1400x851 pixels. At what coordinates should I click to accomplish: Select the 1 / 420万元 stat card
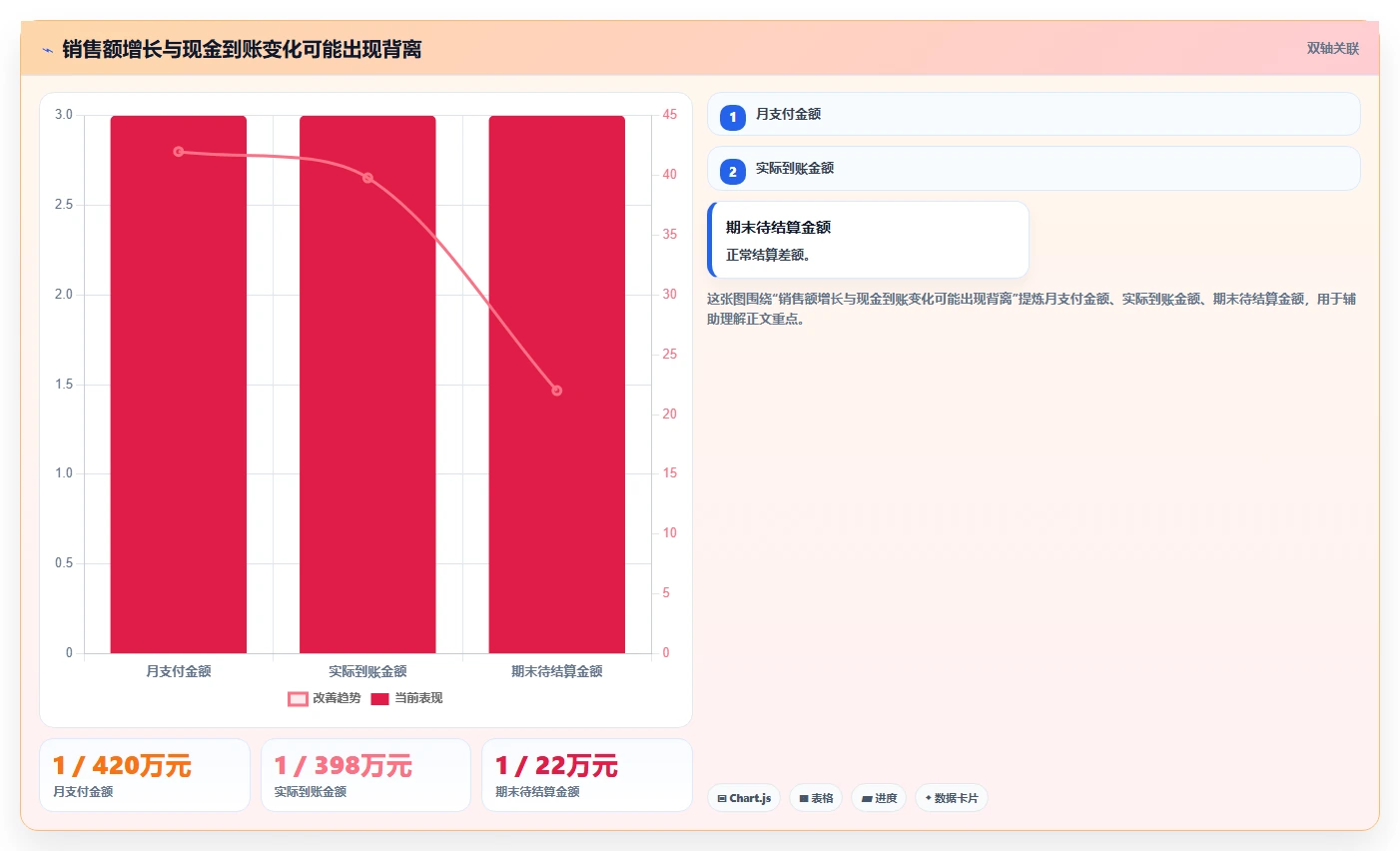145,775
